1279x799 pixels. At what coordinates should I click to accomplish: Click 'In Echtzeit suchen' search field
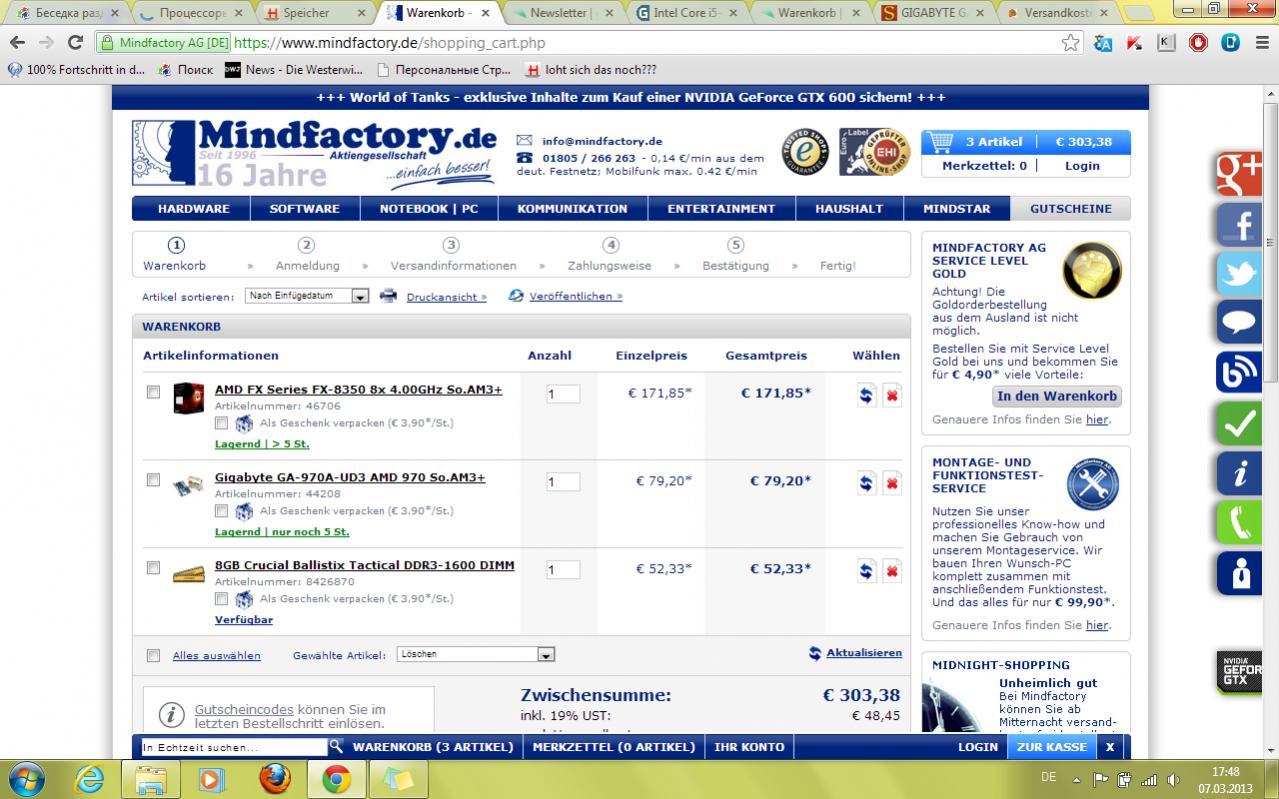(234, 747)
